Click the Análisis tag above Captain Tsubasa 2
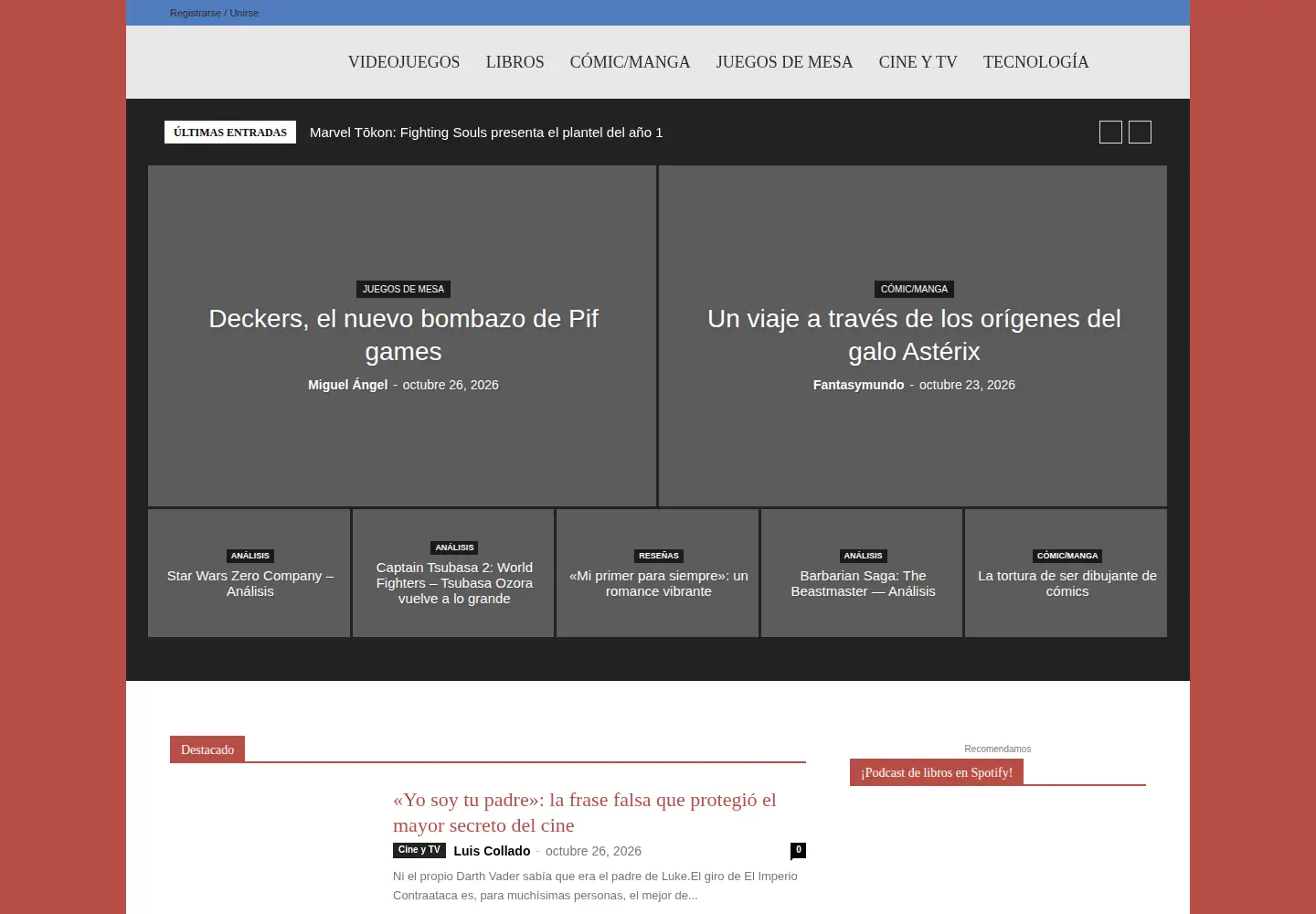This screenshot has width=1316, height=914. [x=454, y=547]
